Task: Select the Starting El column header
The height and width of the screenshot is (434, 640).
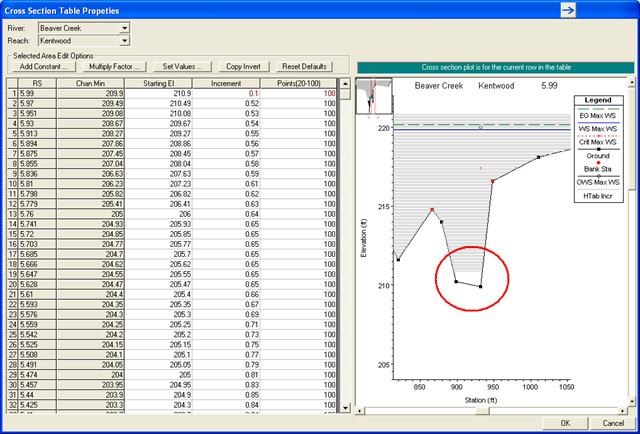Action: coord(158,83)
